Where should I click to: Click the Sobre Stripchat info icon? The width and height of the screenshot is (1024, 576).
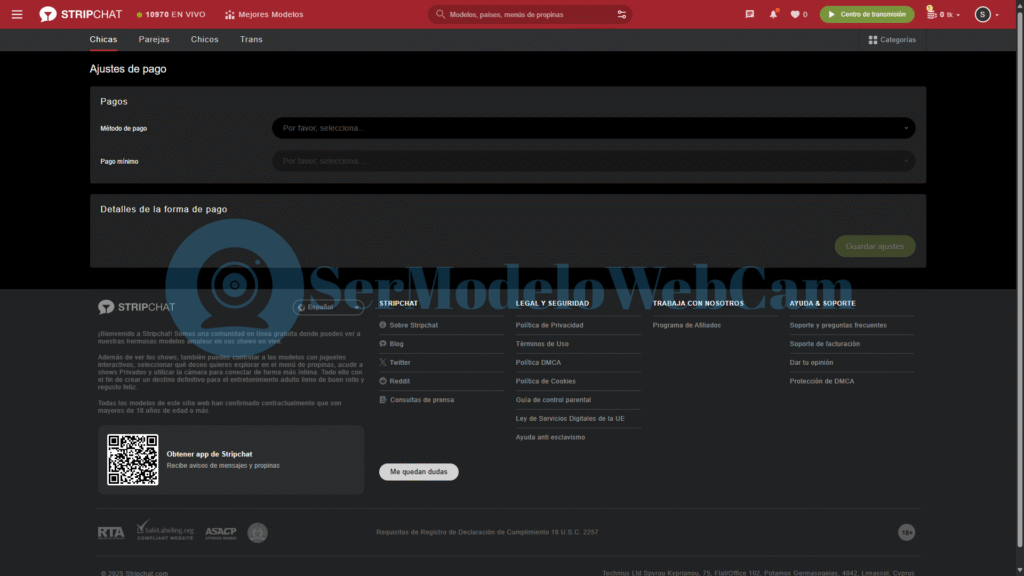[383, 325]
